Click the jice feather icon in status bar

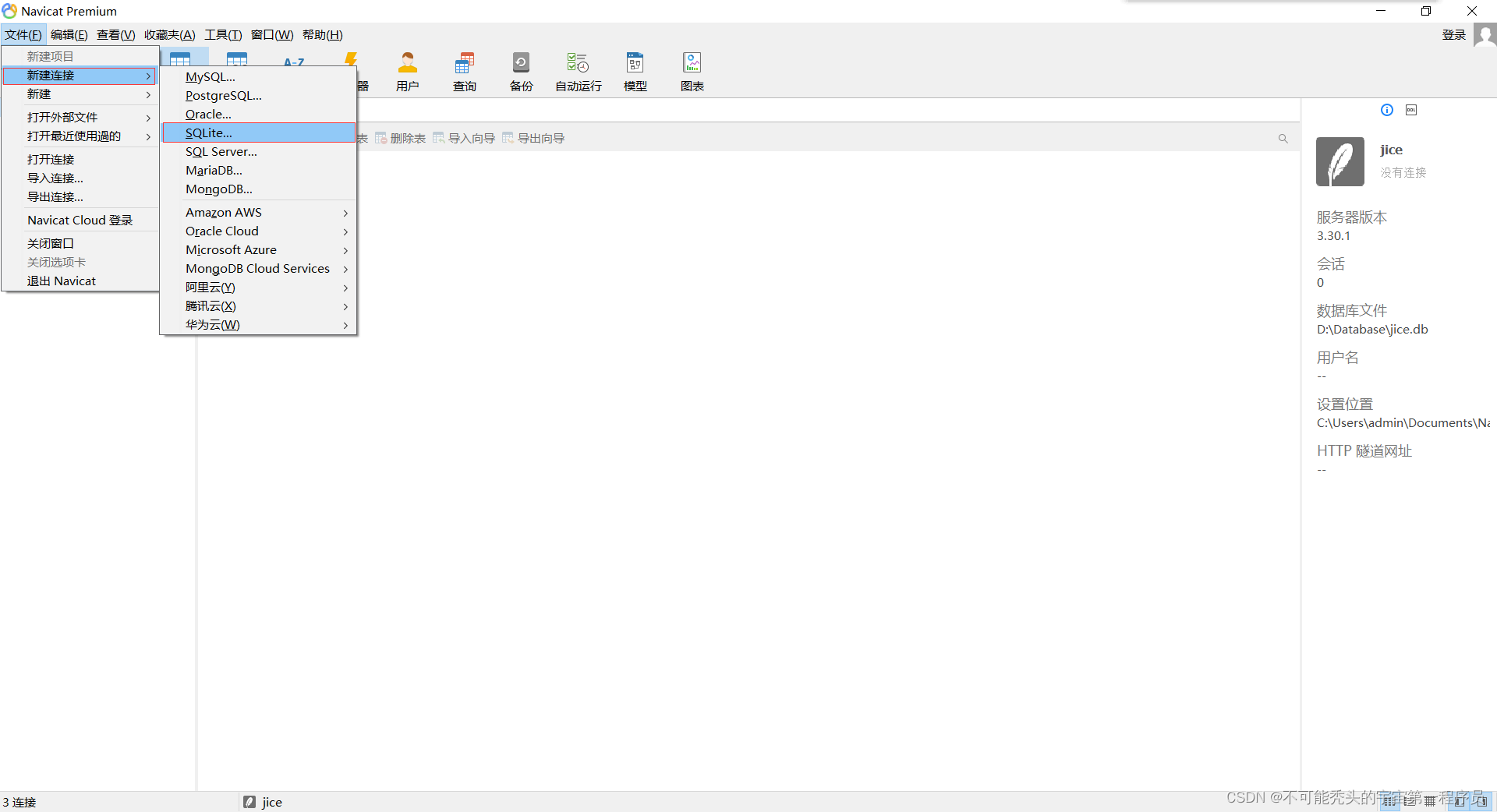click(249, 802)
